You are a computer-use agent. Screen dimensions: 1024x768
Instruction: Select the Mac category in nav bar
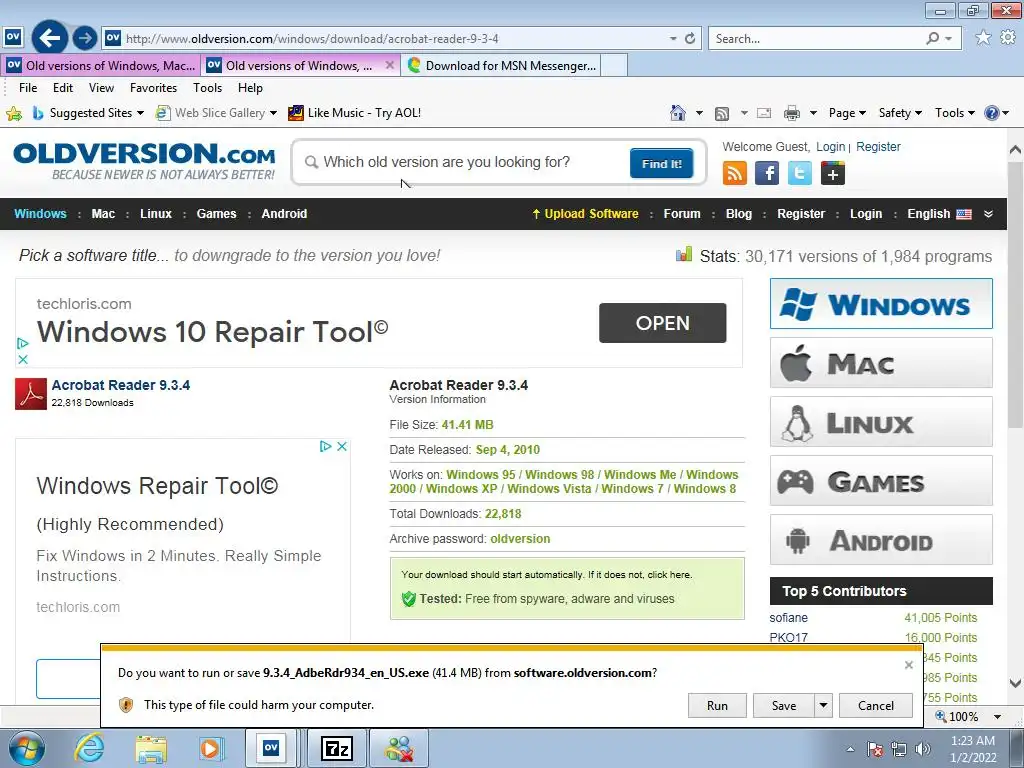pyautogui.click(x=103, y=214)
